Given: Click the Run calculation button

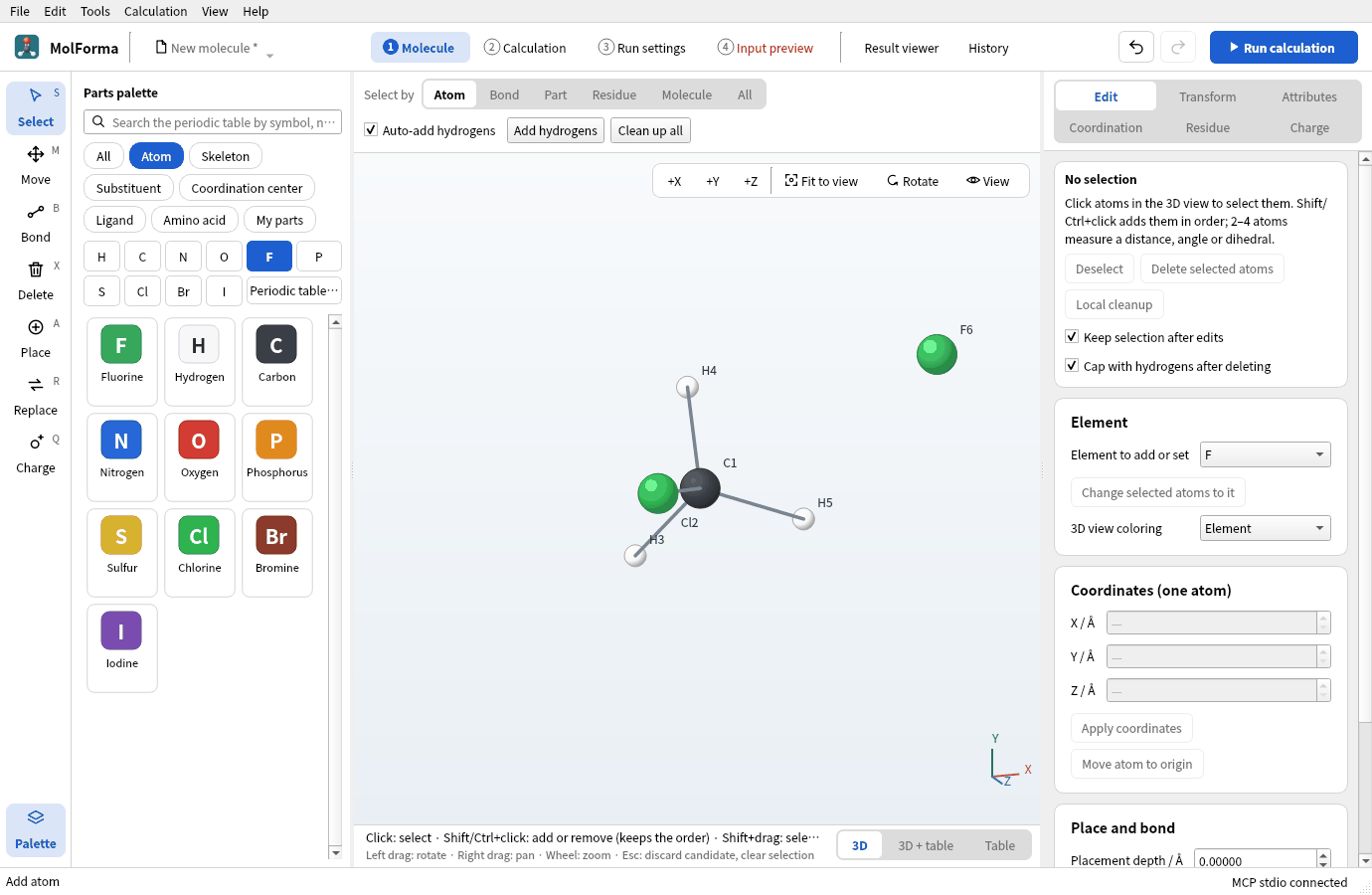Looking at the screenshot, I should pyautogui.click(x=1284, y=48).
